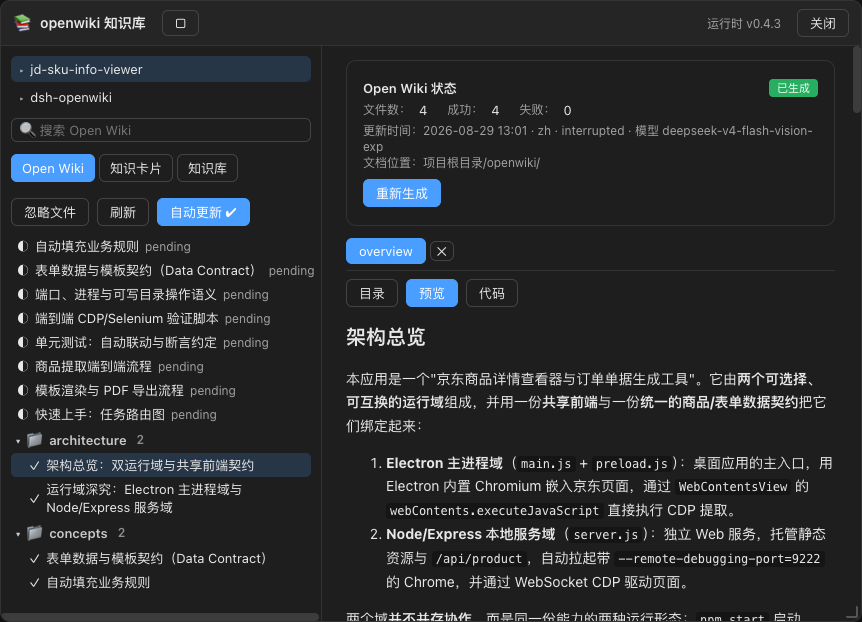The height and width of the screenshot is (622, 862).
Task: Click status icon of 模板渲染与 PDF 导出流程
Action: [x=23, y=390]
